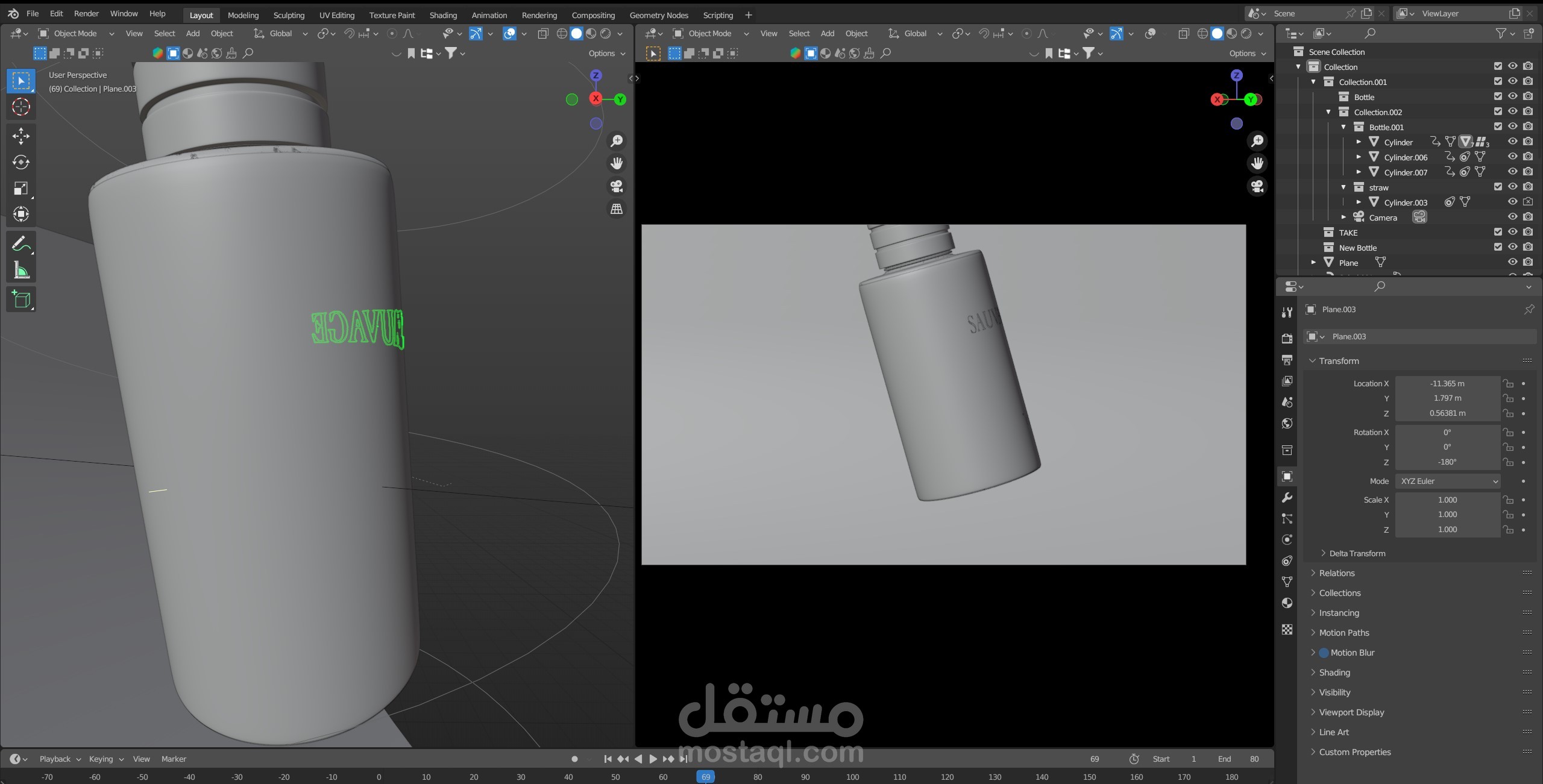Open the Modifiers wrench properties tab
Viewport: 1543px width, 784px height.
[x=1287, y=498]
